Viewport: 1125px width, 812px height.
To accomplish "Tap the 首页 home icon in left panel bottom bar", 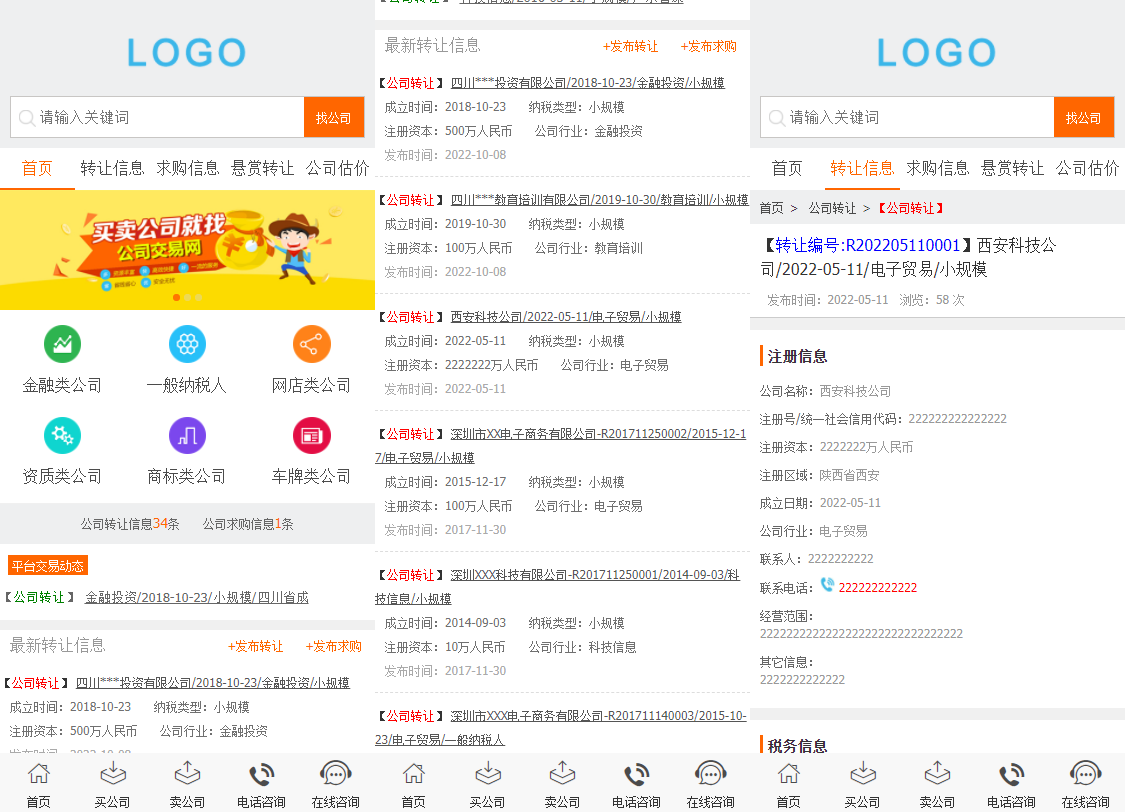I will 39,774.
